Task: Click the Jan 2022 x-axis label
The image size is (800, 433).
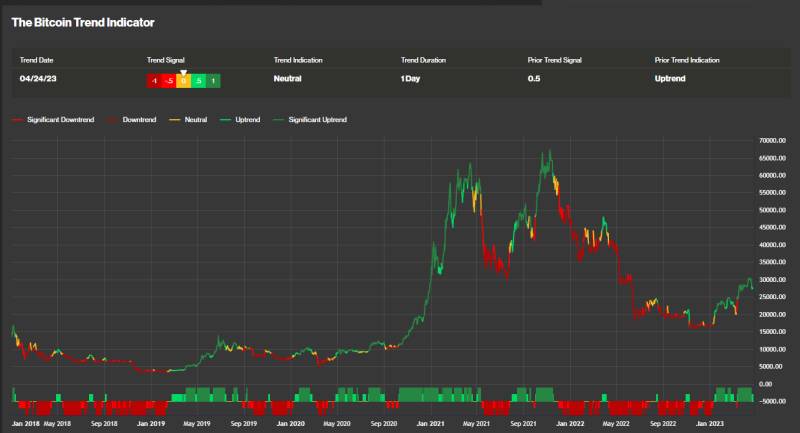Action: coord(570,424)
